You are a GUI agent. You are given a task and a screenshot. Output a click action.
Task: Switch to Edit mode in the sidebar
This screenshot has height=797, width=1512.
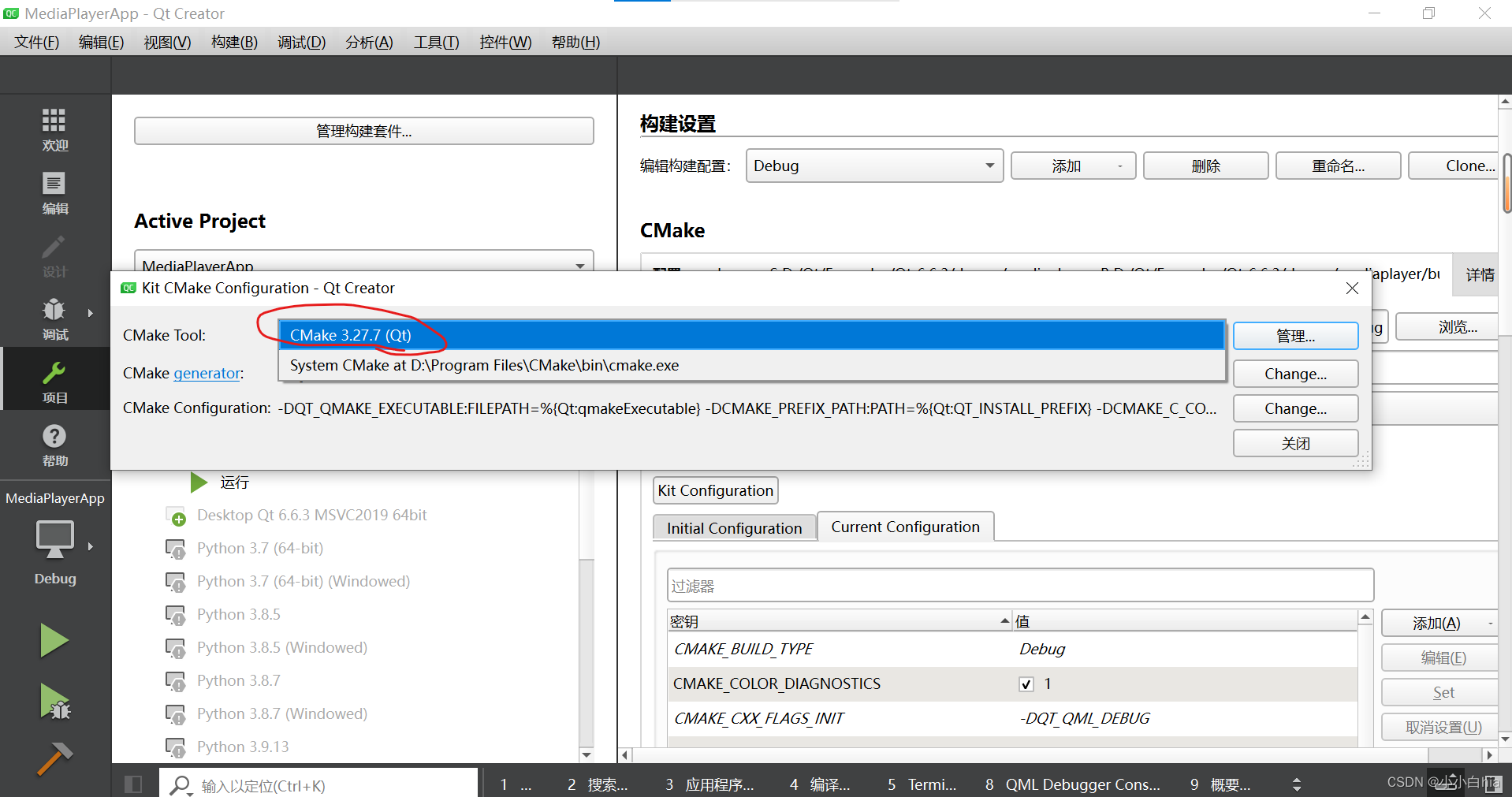coord(54,192)
